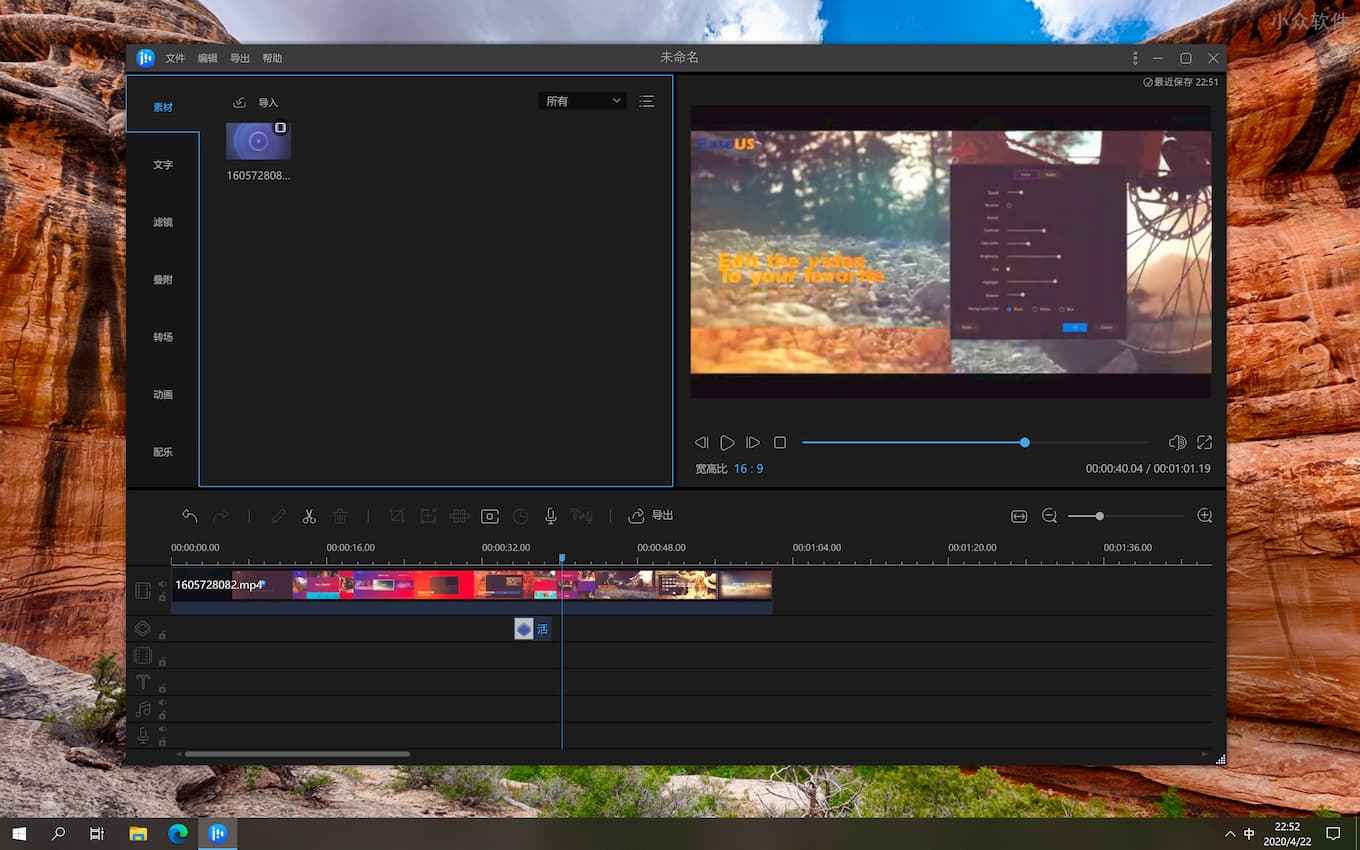Start voiceover with the microphone icon

click(x=550, y=516)
